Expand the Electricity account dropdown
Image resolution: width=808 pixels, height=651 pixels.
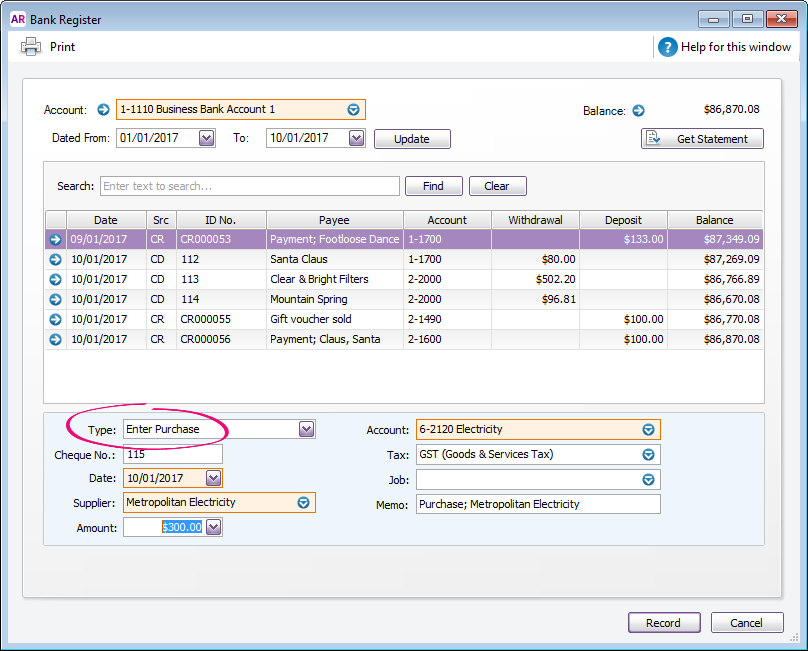pyautogui.click(x=648, y=430)
